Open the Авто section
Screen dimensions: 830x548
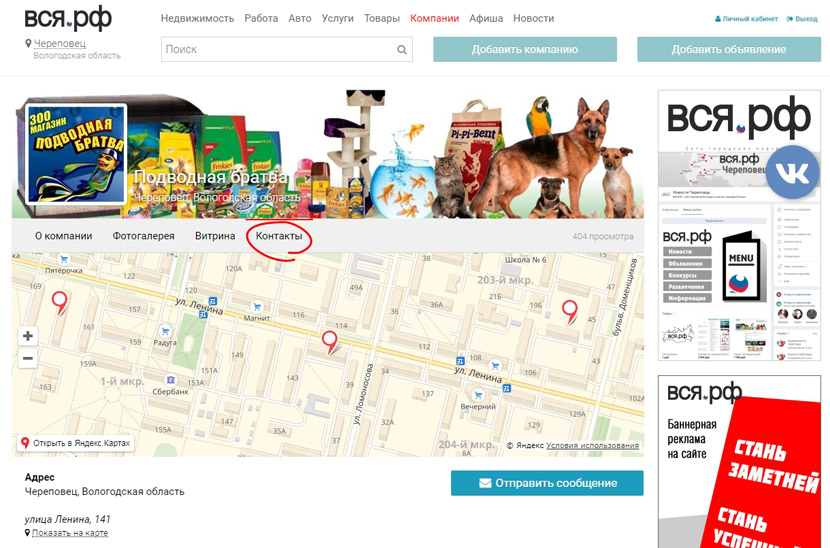[x=300, y=19]
